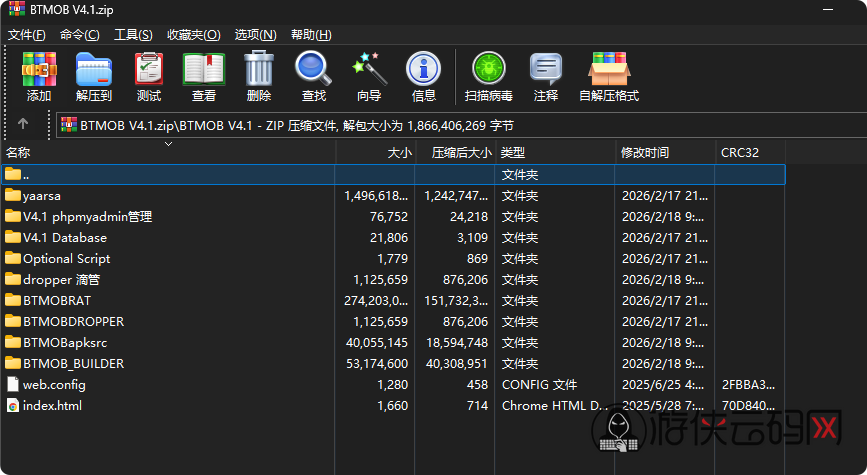The height and width of the screenshot is (475, 867).
Task: Open the 查看 (View) book icon
Action: 204,76
